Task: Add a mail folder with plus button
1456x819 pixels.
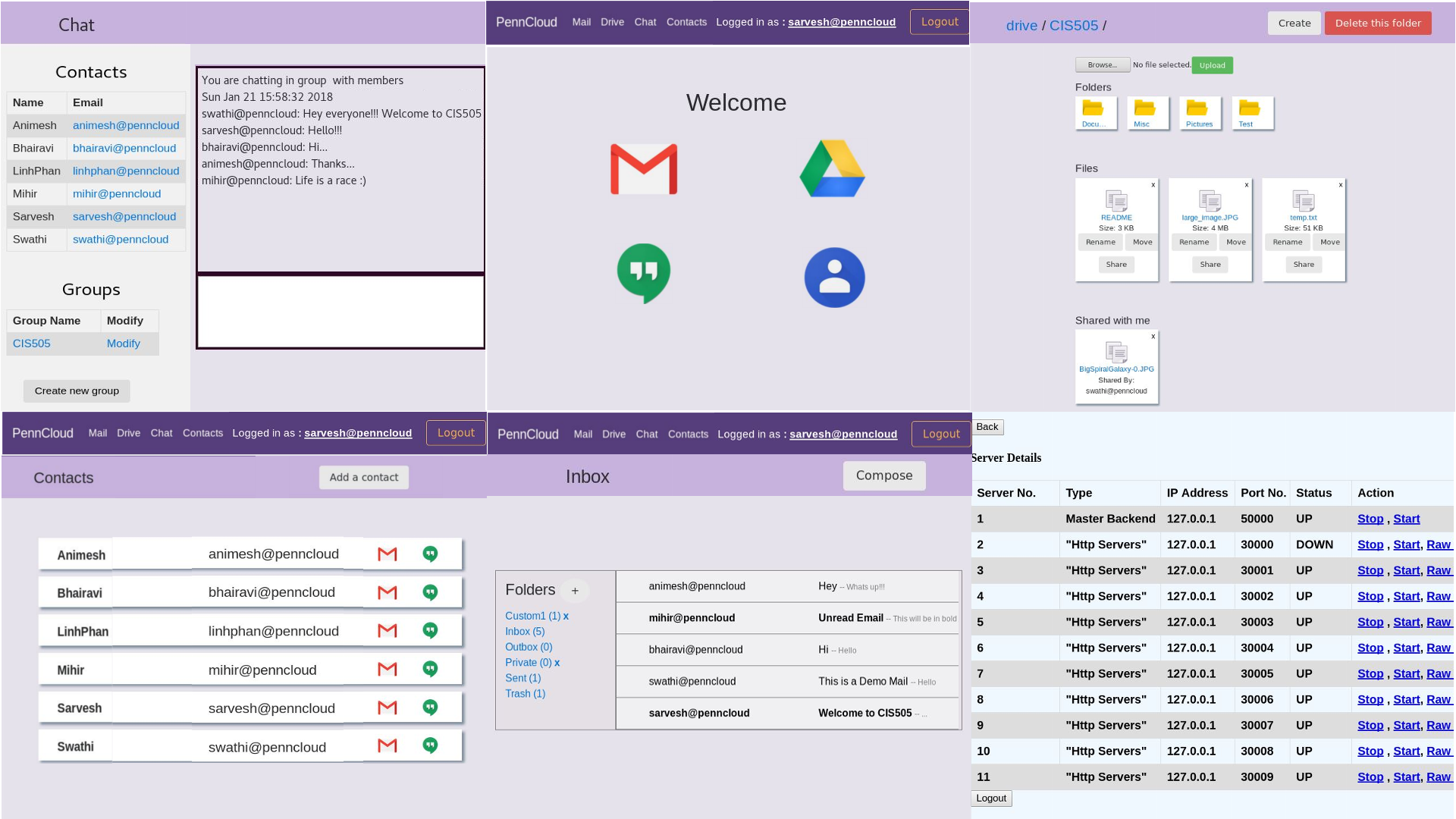Action: pyautogui.click(x=575, y=591)
